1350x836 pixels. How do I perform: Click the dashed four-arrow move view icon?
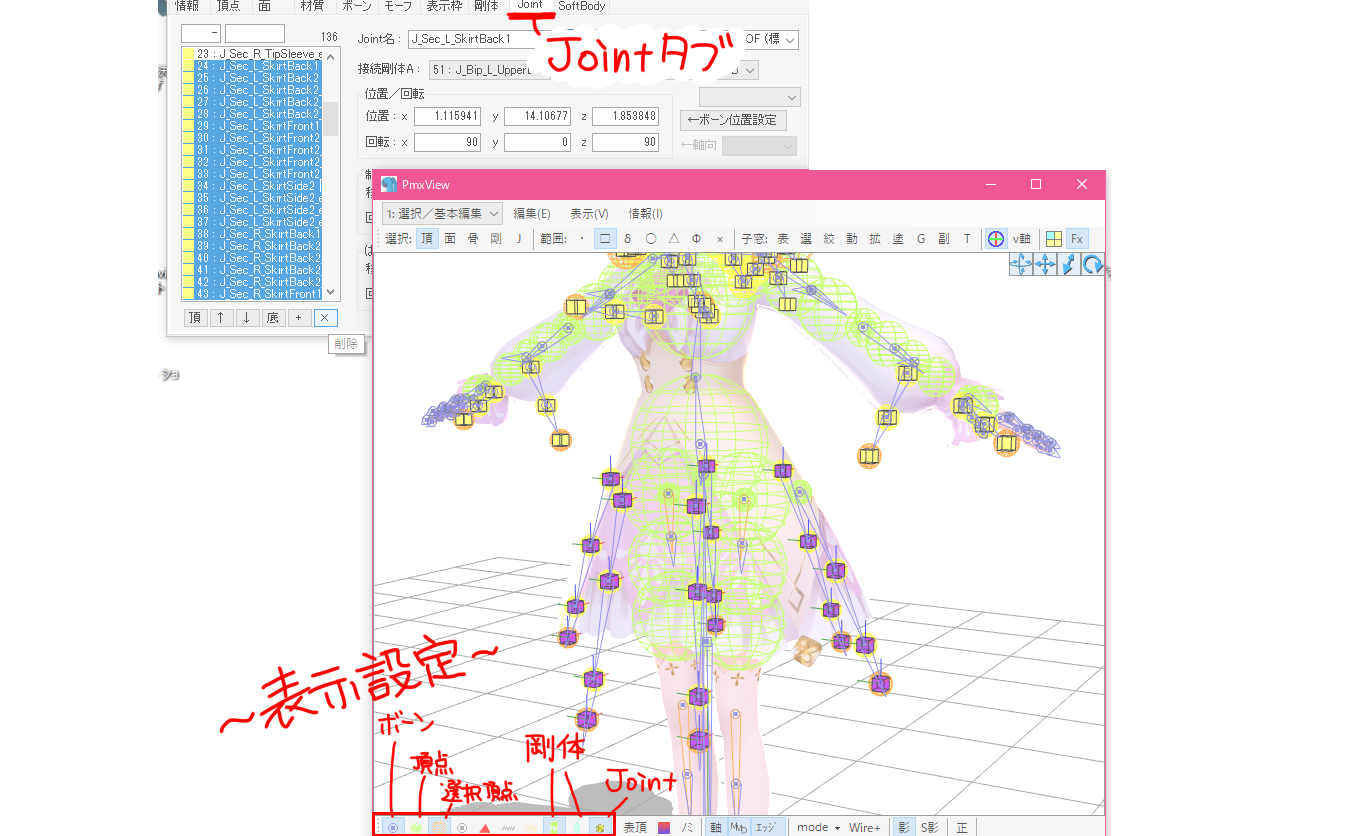pyautogui.click(x=1021, y=264)
